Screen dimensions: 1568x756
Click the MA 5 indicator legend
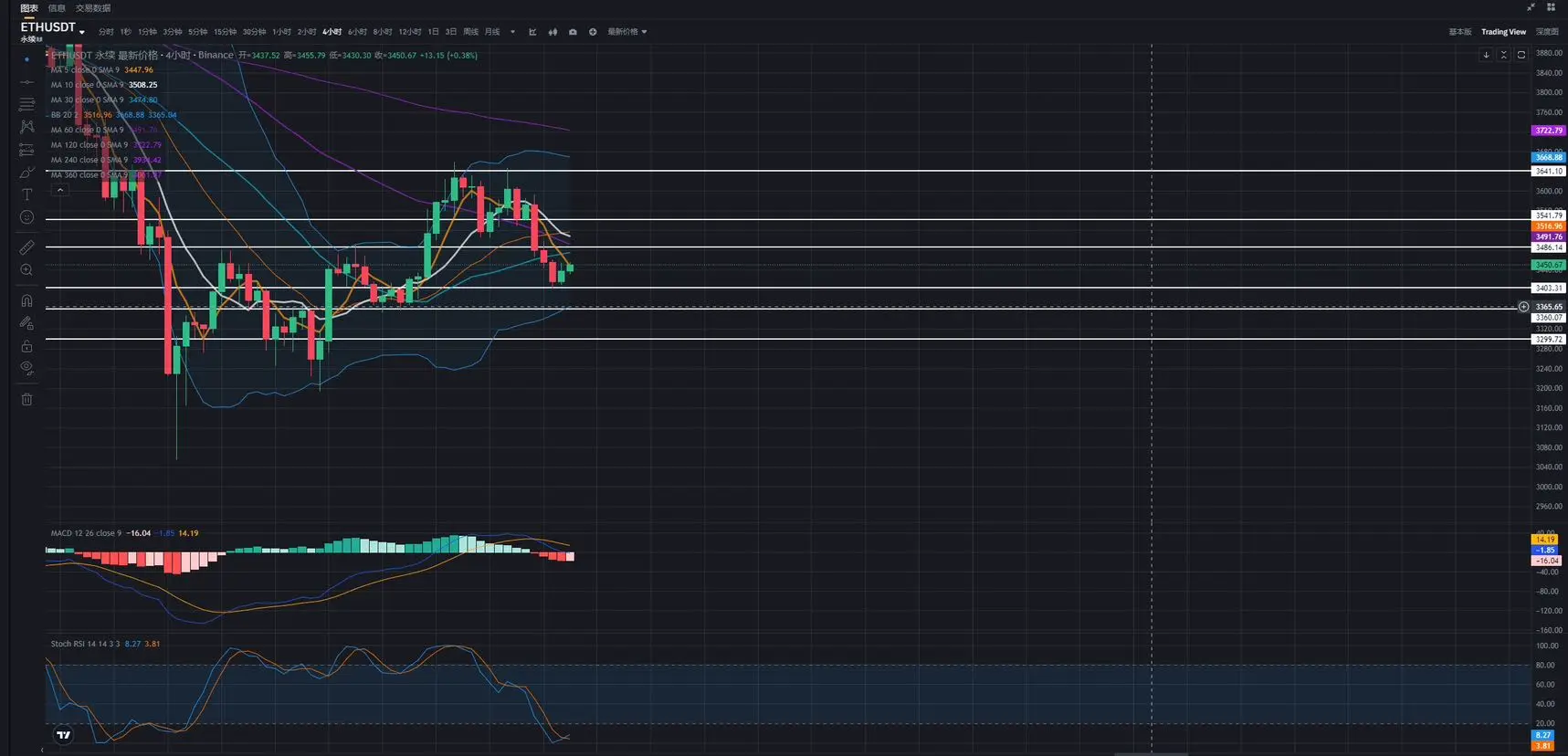101,70
